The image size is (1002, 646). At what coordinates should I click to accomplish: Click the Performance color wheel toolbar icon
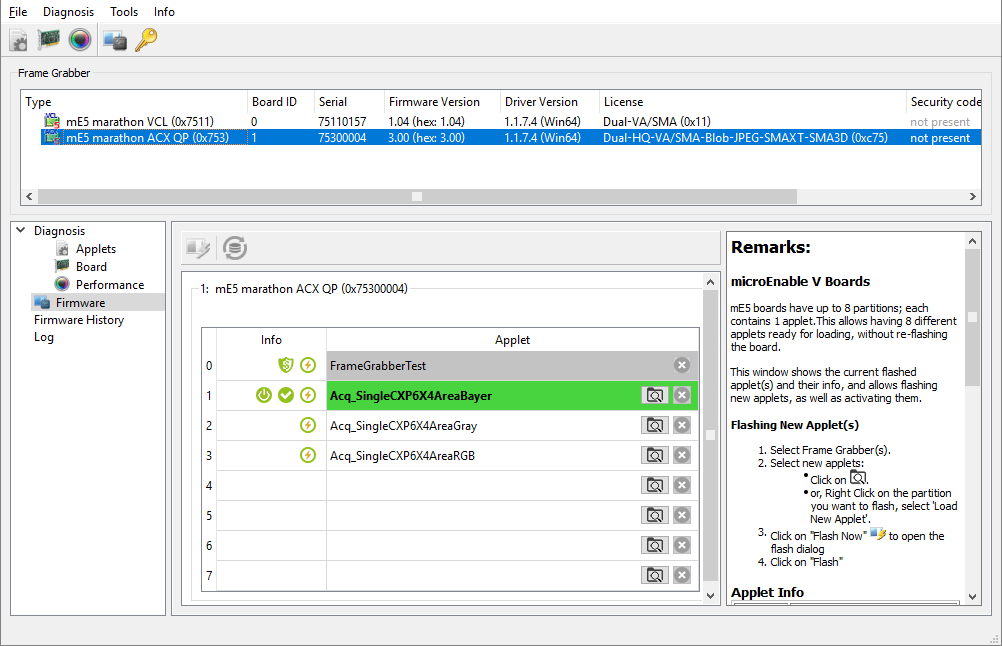pyautogui.click(x=80, y=40)
